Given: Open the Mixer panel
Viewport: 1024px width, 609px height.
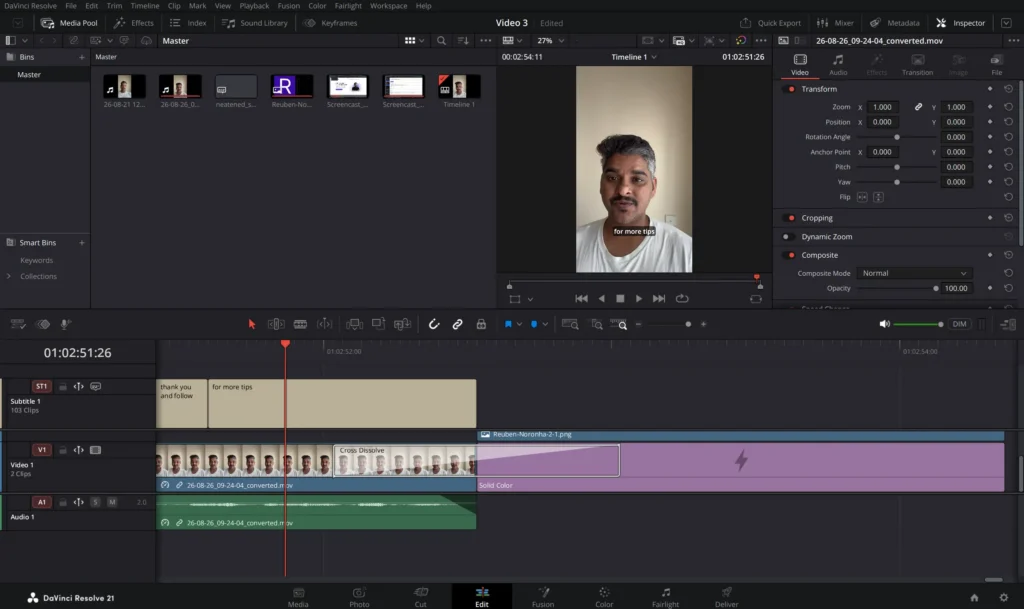Looking at the screenshot, I should [835, 23].
